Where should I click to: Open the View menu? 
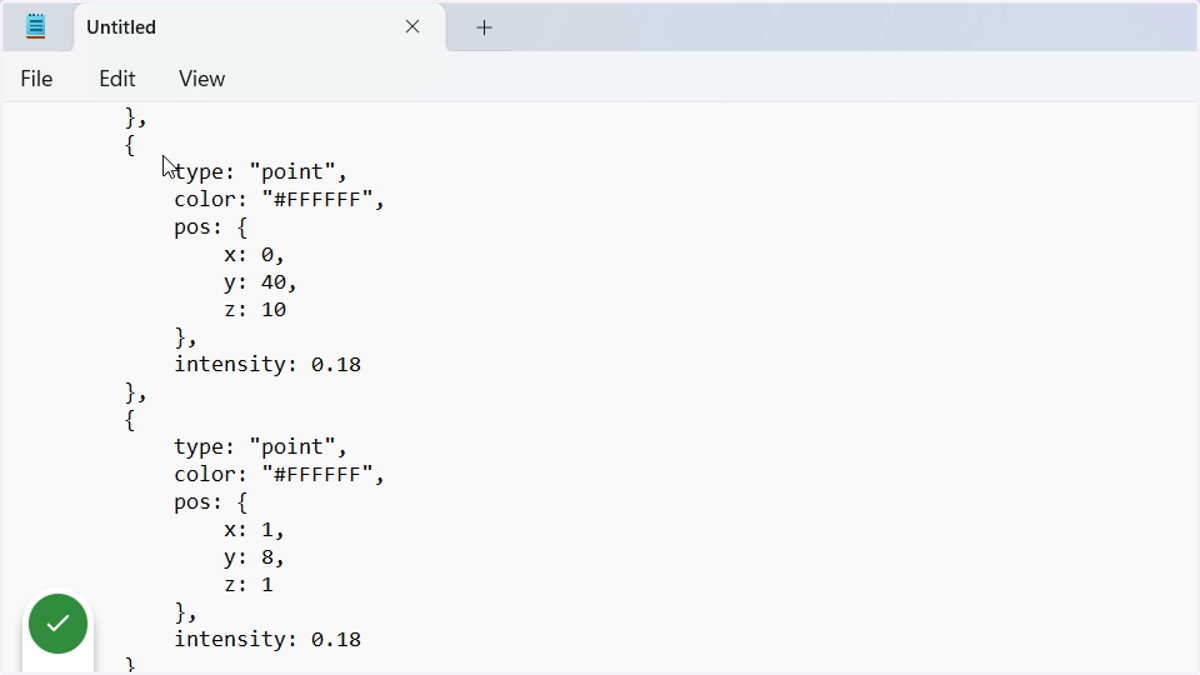pos(202,79)
